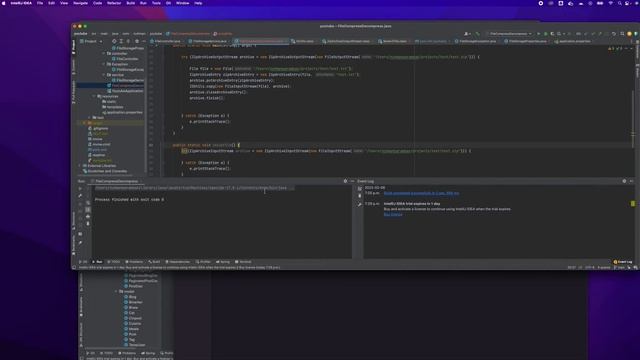The image size is (640, 360).
Task: Hide the Project tool window
Action: click(x=143, y=41)
